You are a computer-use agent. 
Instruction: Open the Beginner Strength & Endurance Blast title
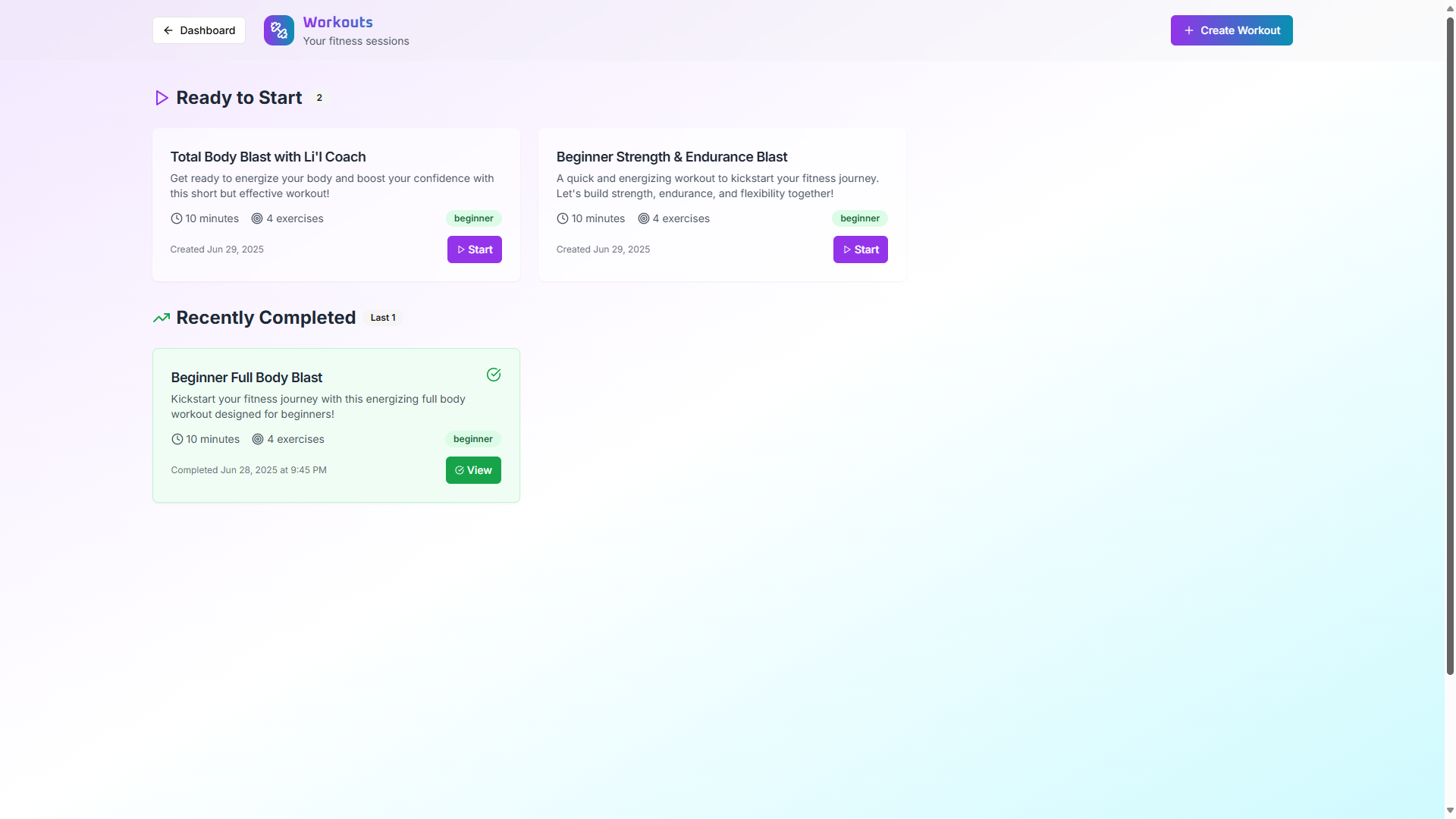tap(671, 157)
